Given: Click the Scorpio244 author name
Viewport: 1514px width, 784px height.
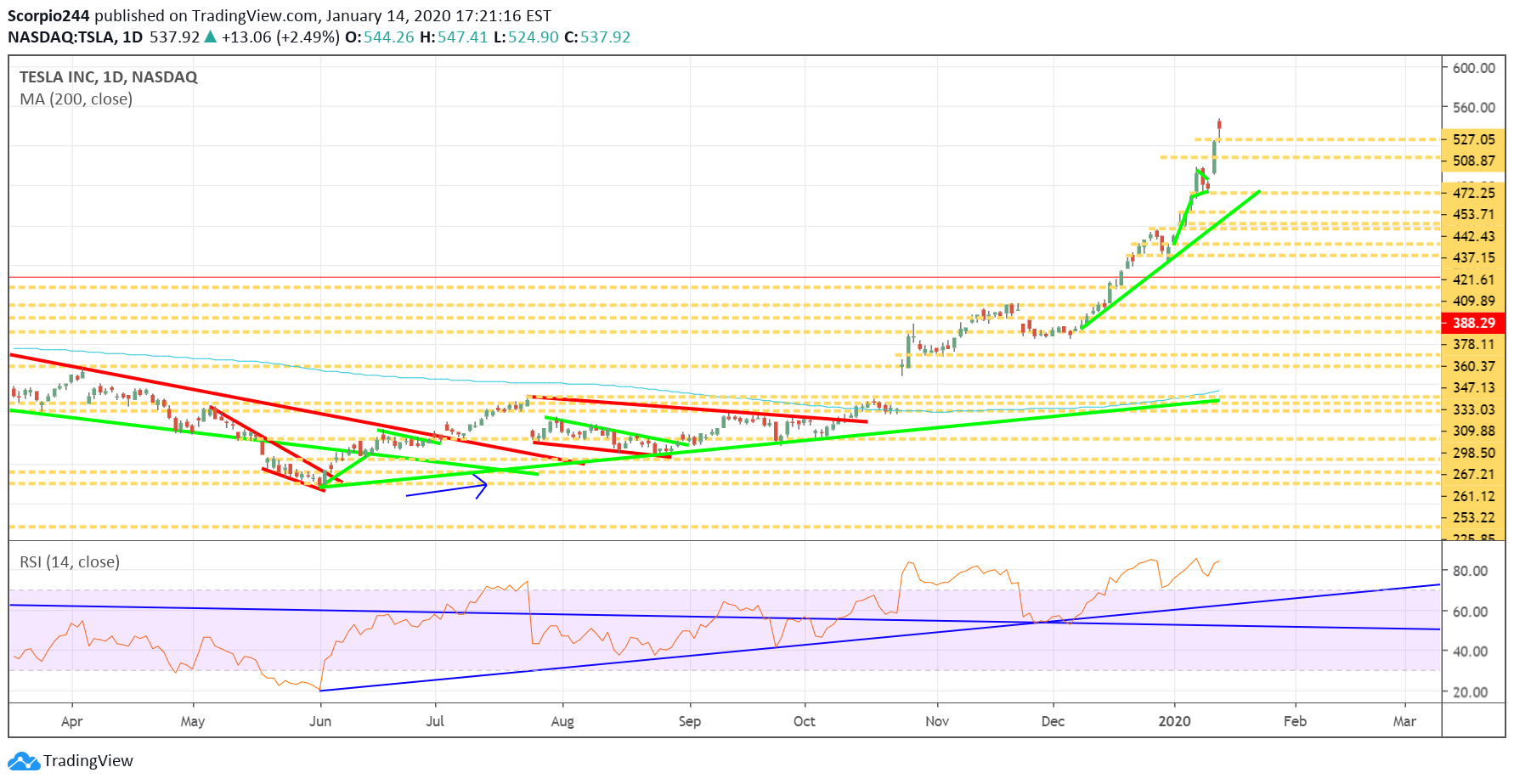Looking at the screenshot, I should click(48, 16).
